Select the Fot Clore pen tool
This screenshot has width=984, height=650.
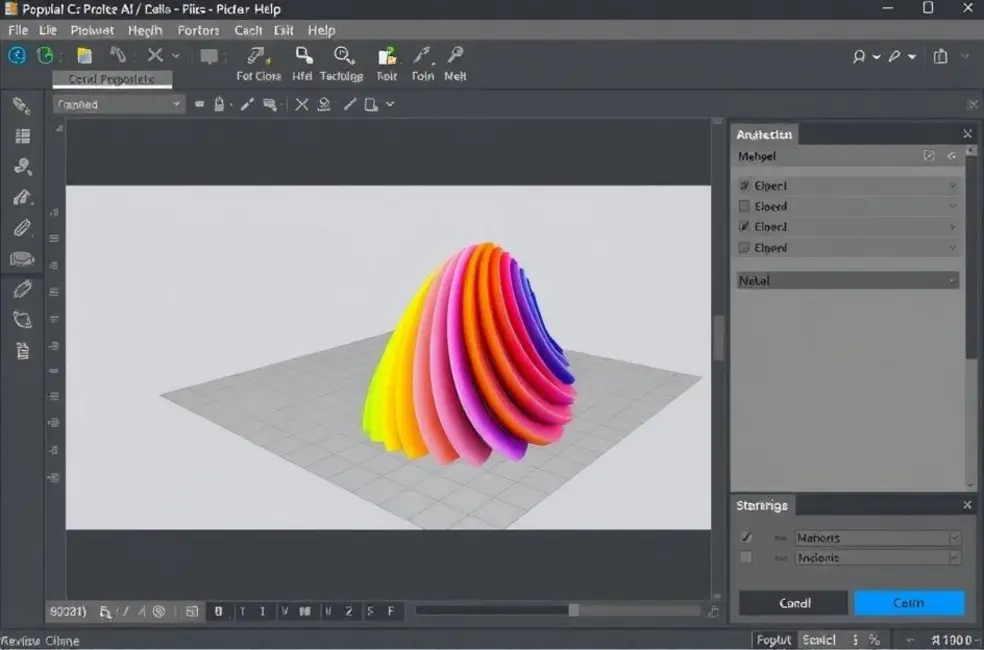pos(257,56)
